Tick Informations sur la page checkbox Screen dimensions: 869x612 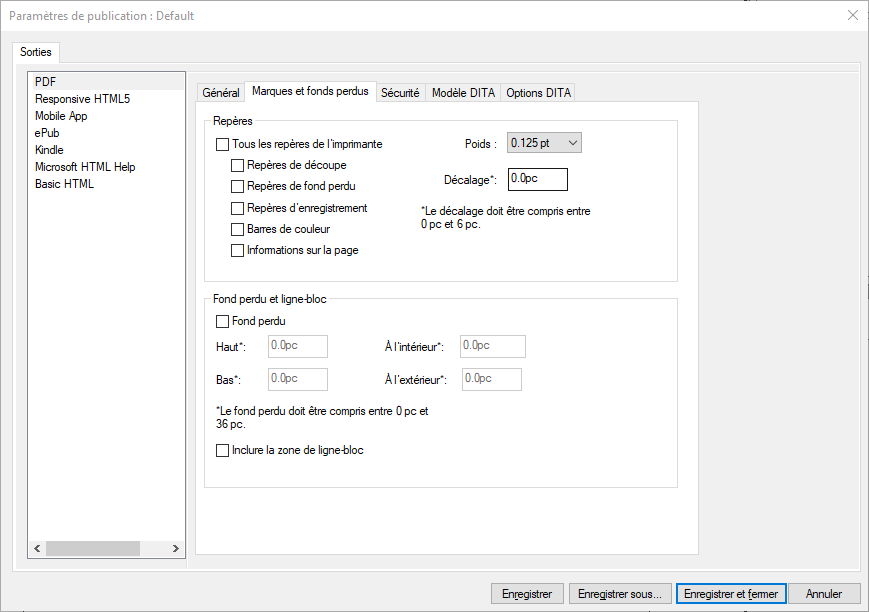(x=238, y=251)
